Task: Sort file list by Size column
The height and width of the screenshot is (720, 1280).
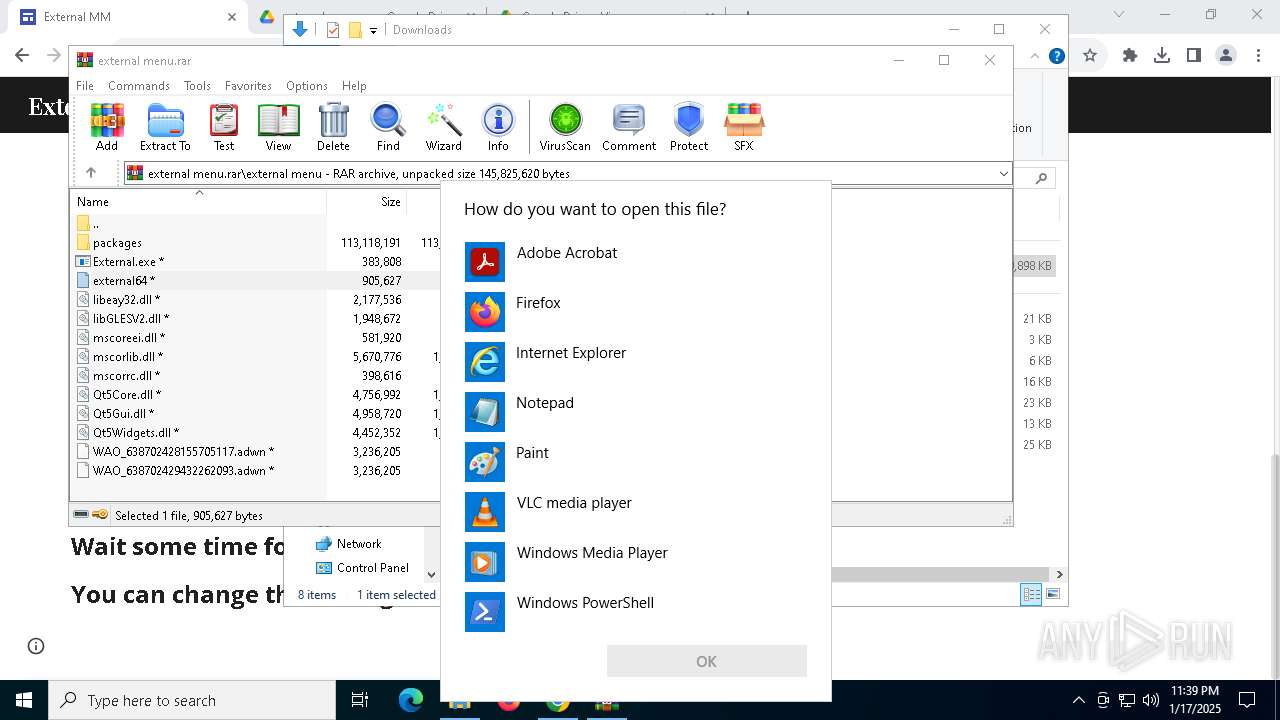Action: (366, 201)
